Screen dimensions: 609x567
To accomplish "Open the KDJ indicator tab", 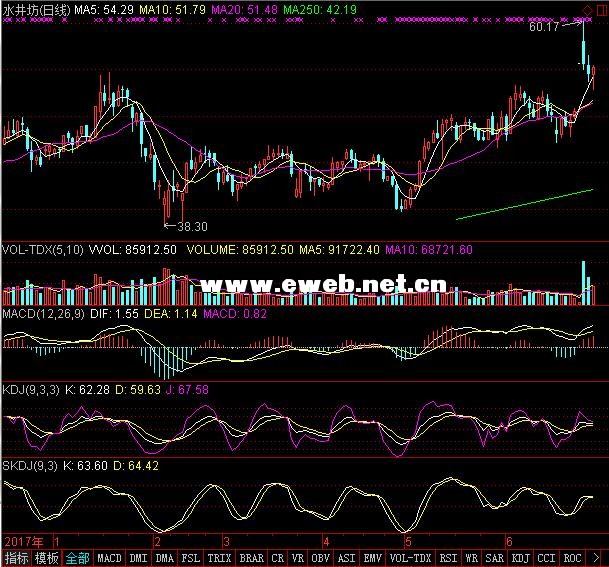I will (520, 558).
